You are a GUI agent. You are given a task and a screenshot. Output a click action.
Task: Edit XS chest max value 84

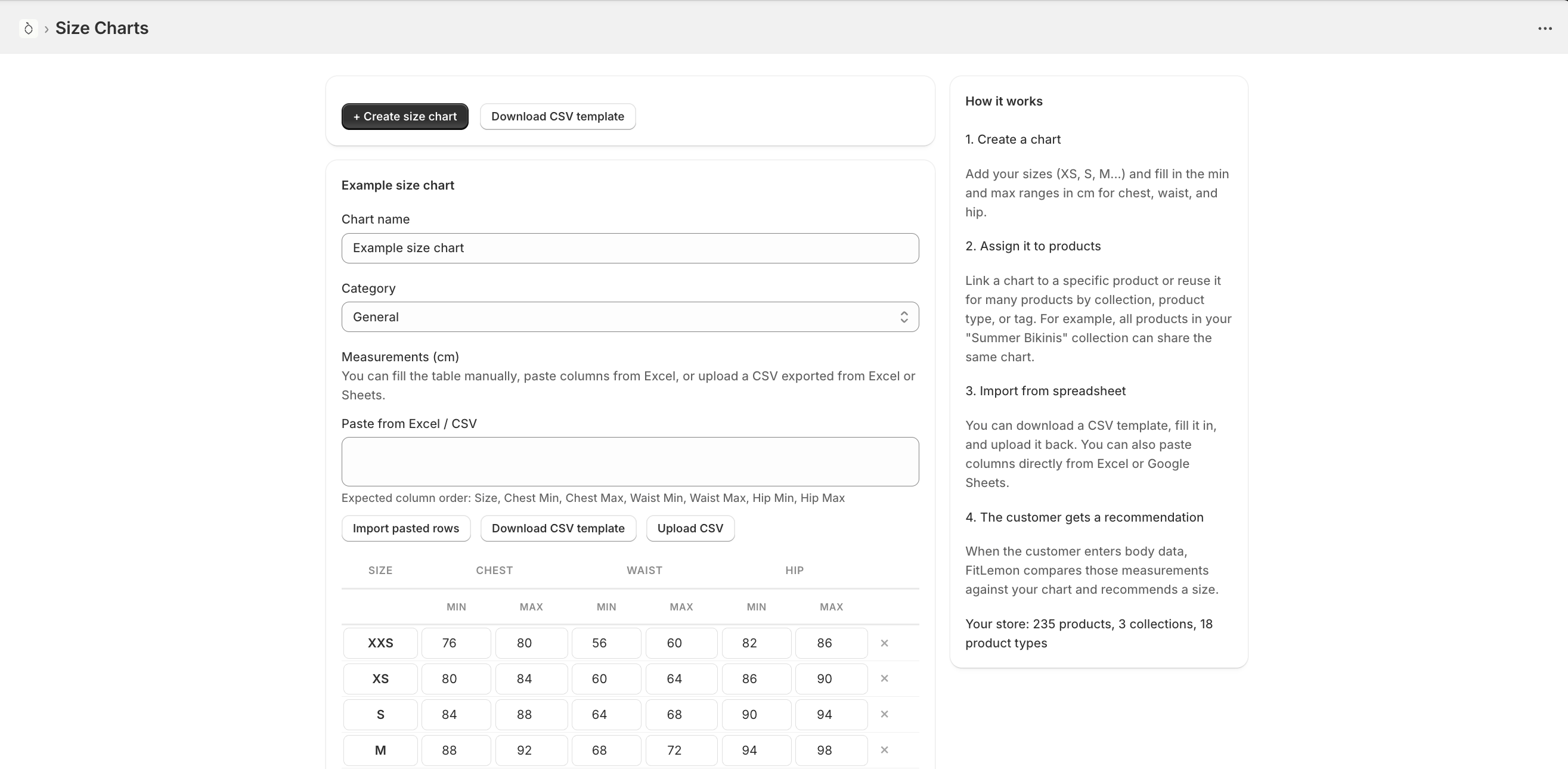tap(531, 679)
